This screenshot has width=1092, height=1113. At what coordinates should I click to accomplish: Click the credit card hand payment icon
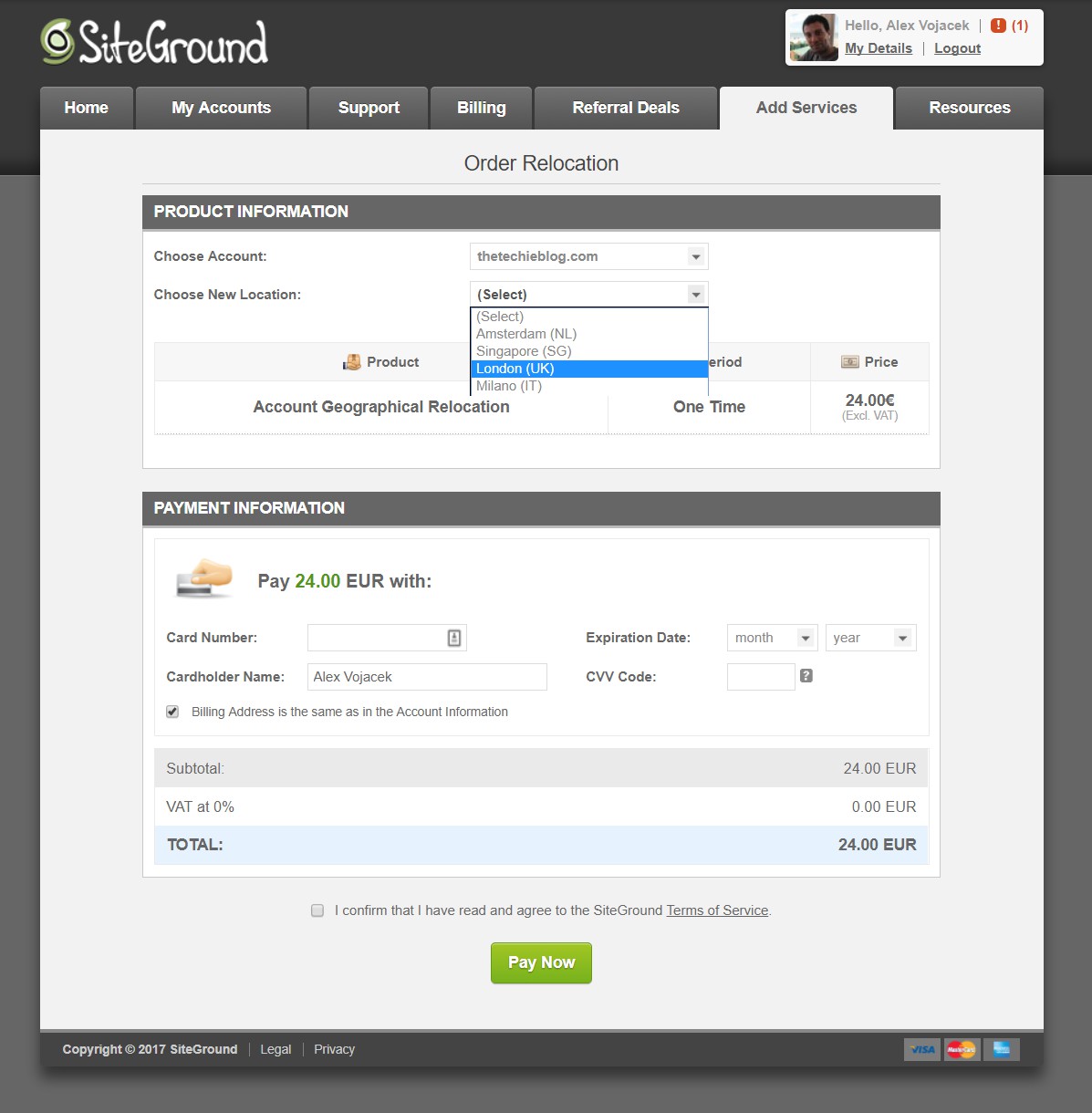click(204, 578)
